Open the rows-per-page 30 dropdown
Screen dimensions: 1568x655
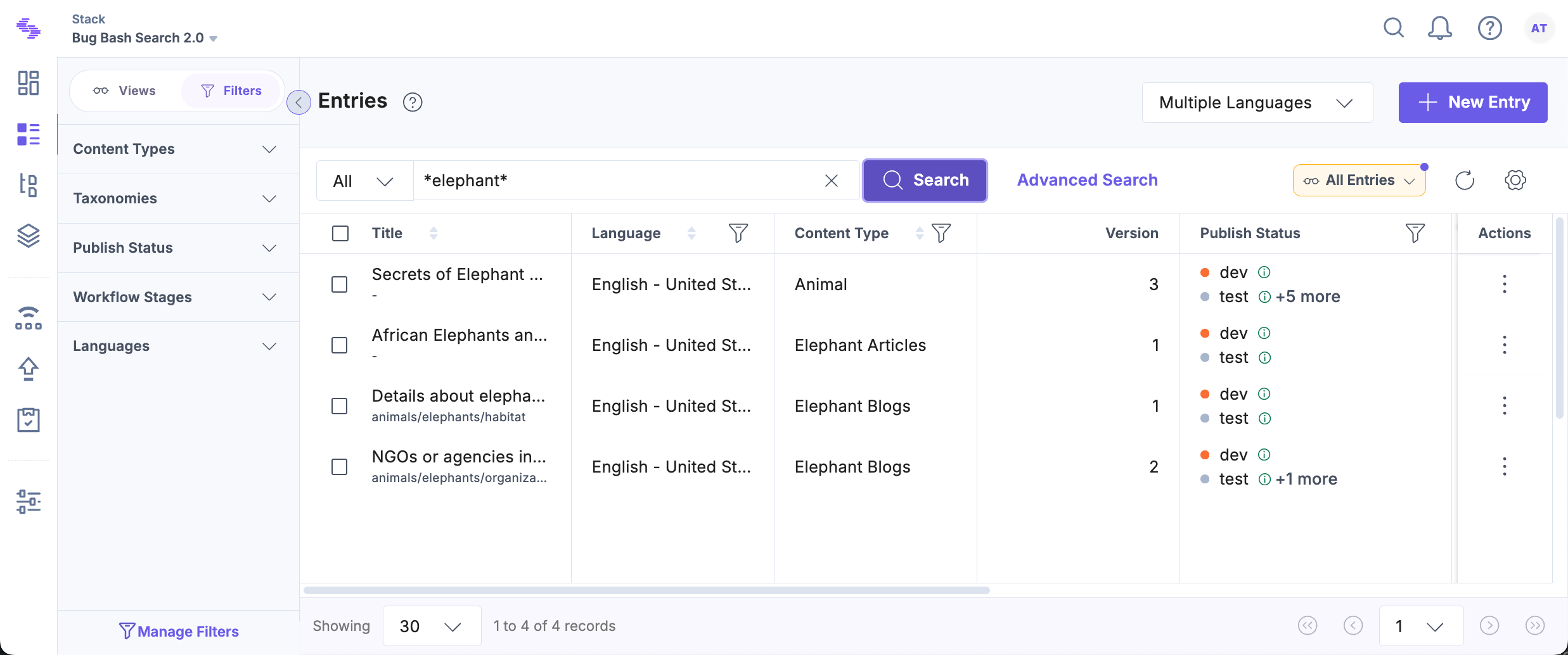coord(431,626)
